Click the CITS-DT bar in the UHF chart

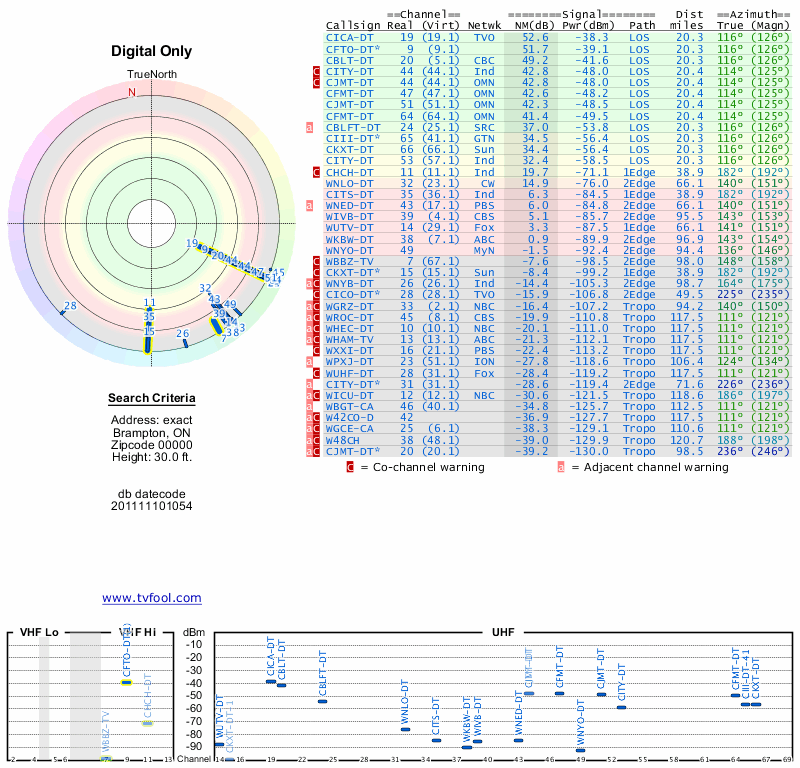tap(436, 740)
